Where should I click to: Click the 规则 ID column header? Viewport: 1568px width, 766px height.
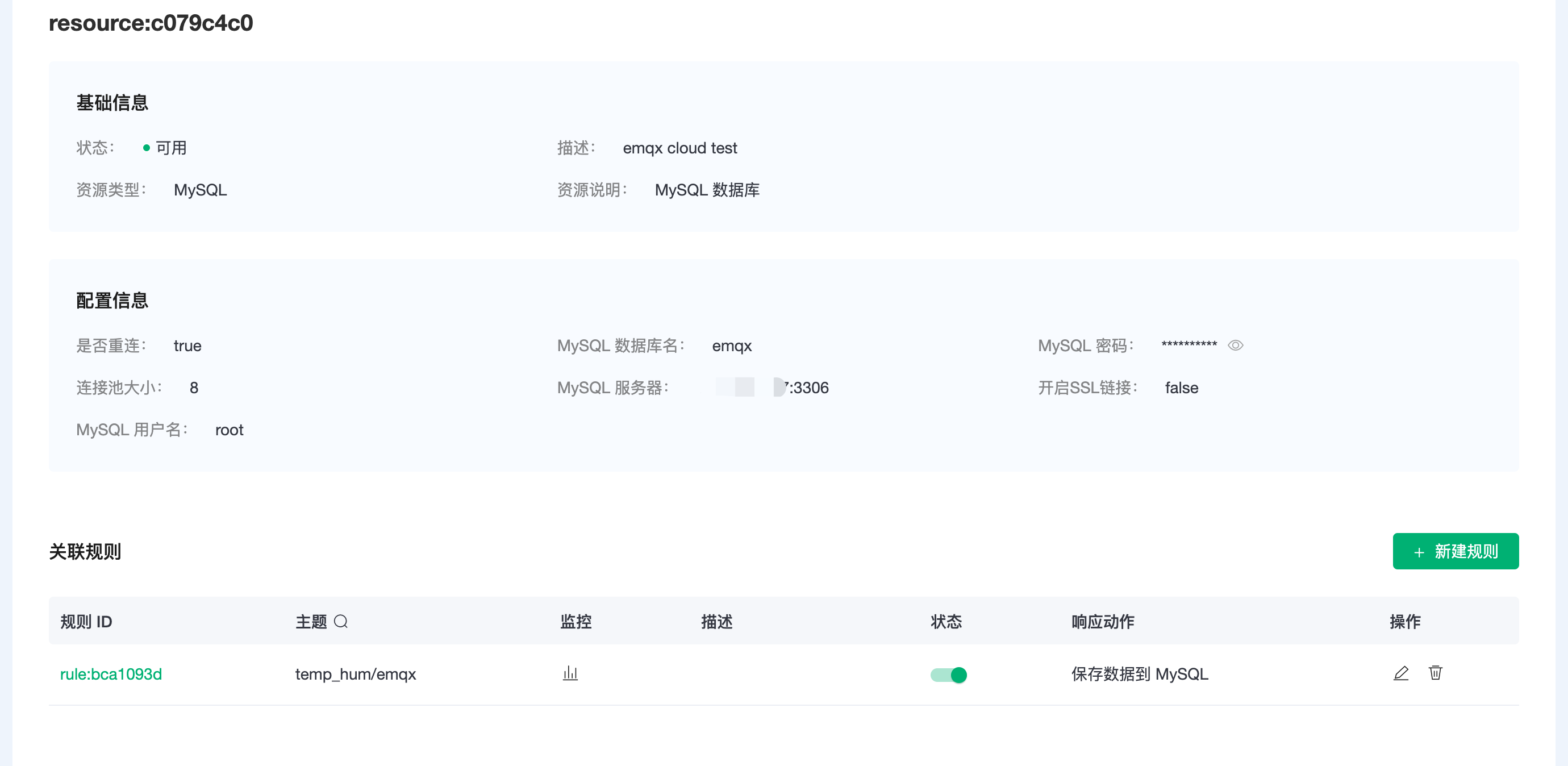coord(86,622)
